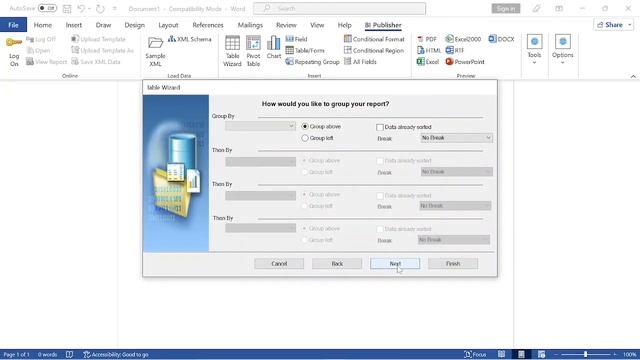The width and height of the screenshot is (640, 360).
Task: Preview the template as HTML
Action: (429, 51)
